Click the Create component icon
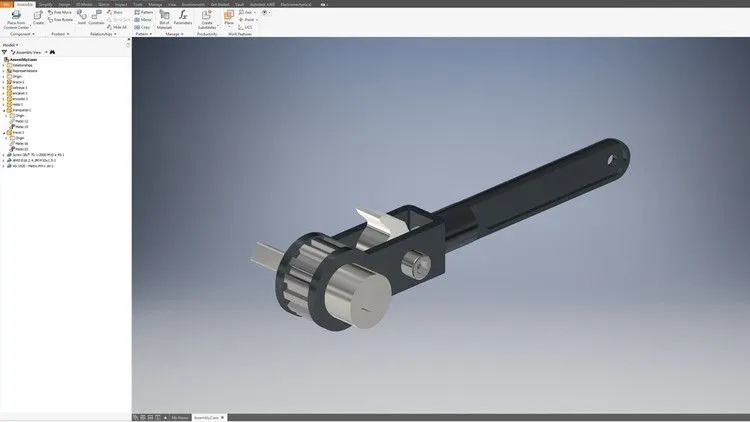The height and width of the screenshot is (422, 750). tap(38, 16)
